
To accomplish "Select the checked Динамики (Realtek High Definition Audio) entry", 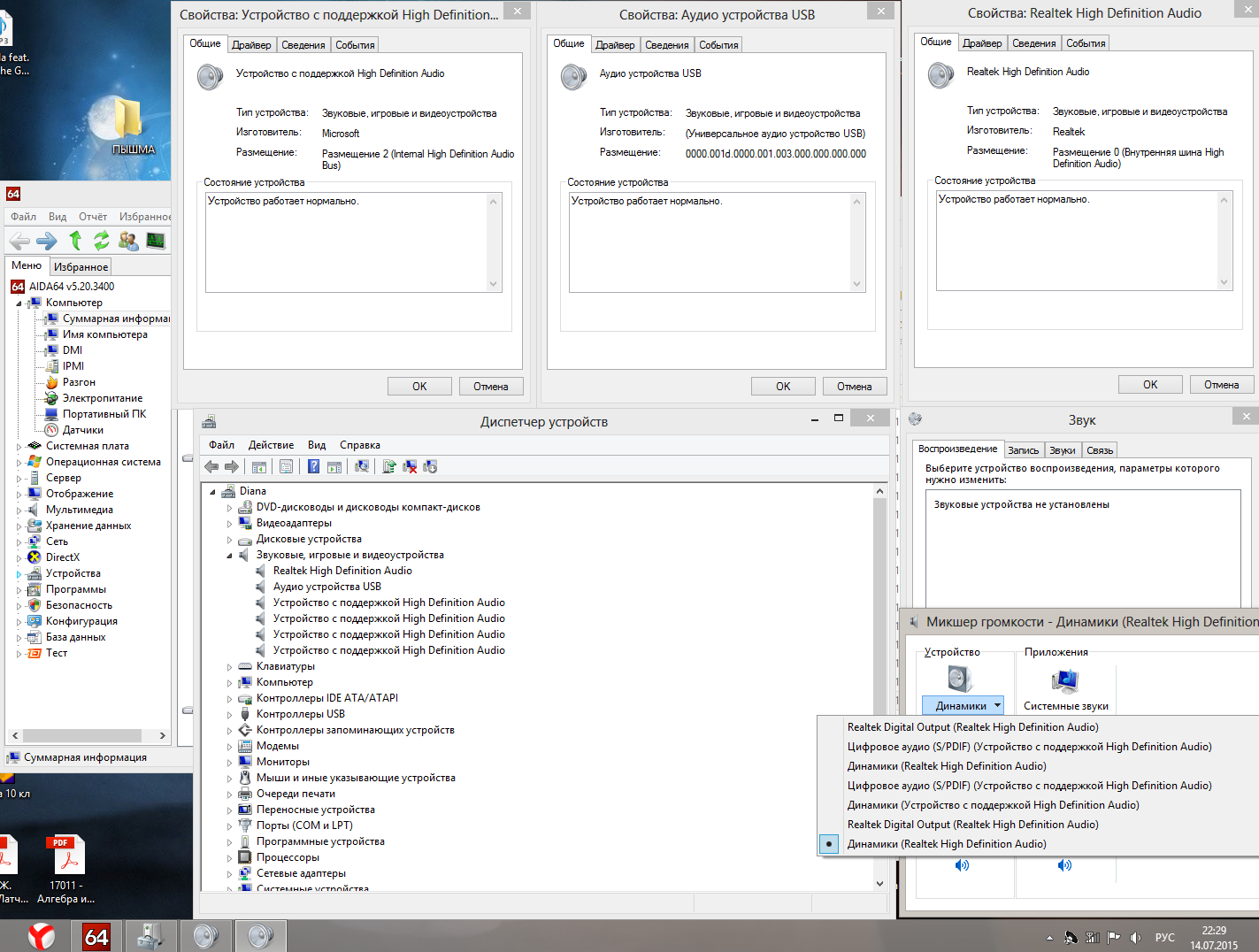I will pyautogui.click(x=947, y=844).
